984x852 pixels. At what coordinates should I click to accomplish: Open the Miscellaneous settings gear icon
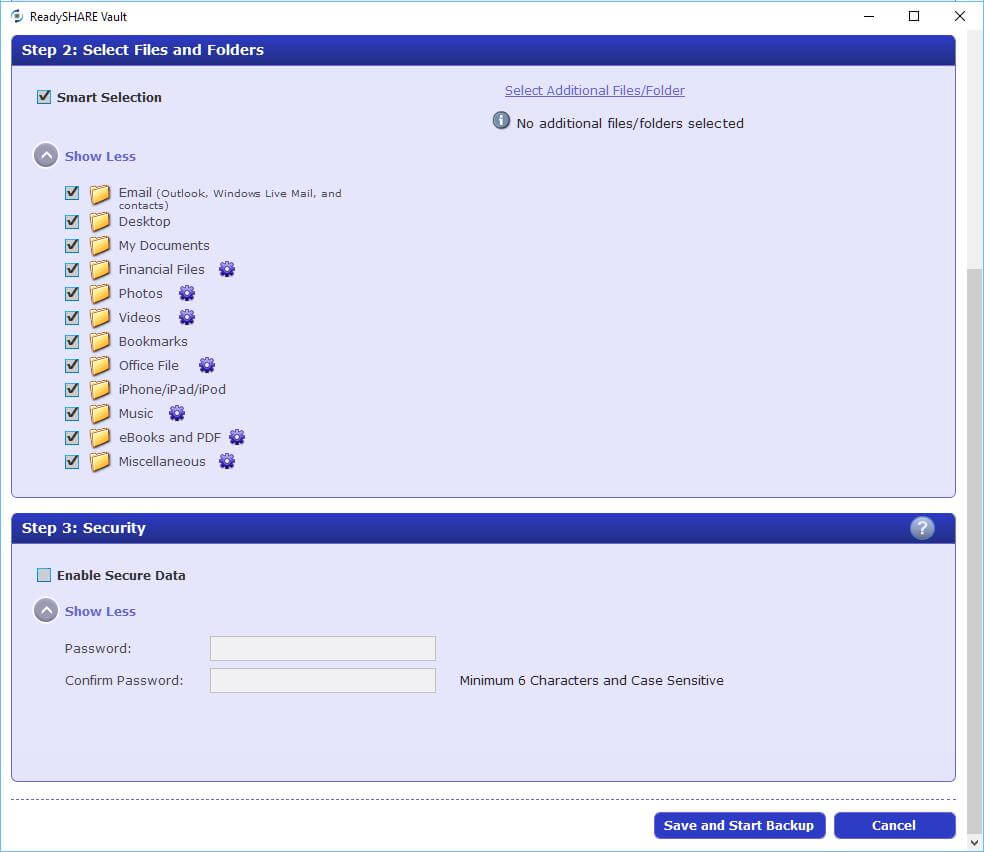coord(227,461)
